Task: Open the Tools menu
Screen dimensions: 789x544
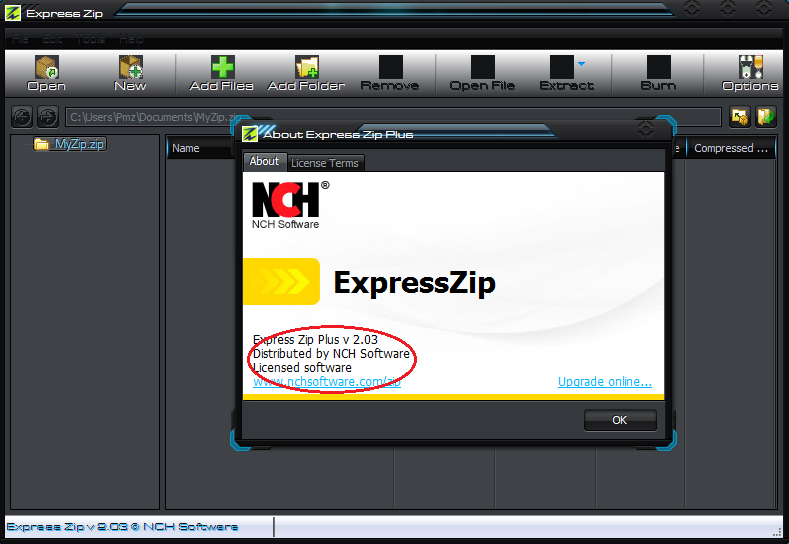Action: pyautogui.click(x=91, y=39)
